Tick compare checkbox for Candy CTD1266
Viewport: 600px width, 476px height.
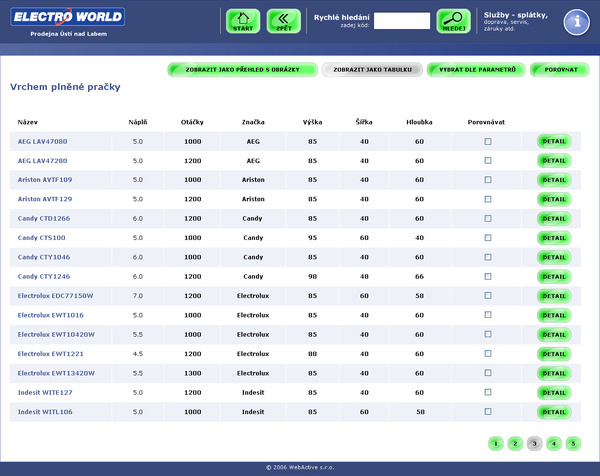(488, 218)
